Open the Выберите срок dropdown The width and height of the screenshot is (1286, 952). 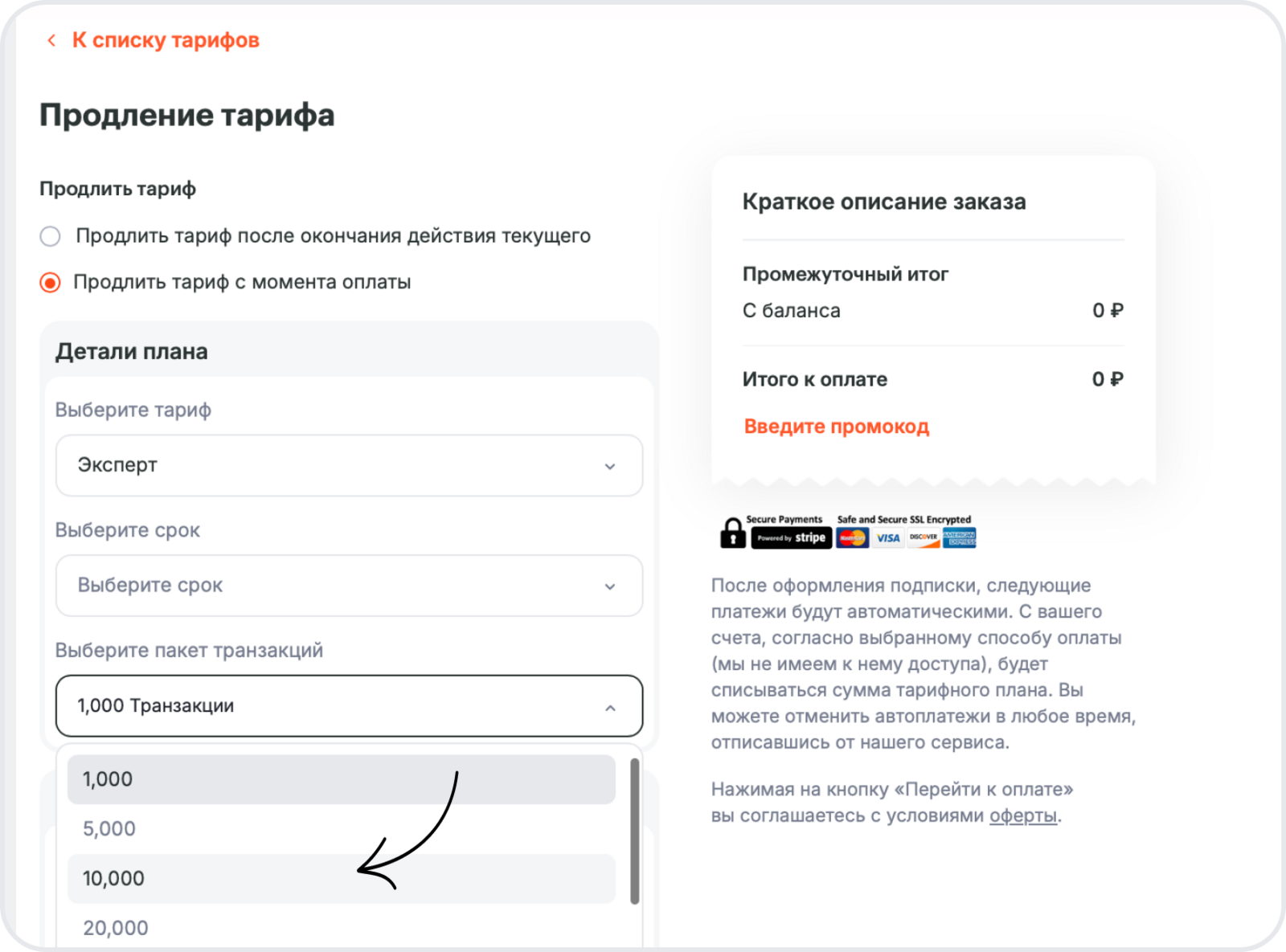tap(349, 586)
